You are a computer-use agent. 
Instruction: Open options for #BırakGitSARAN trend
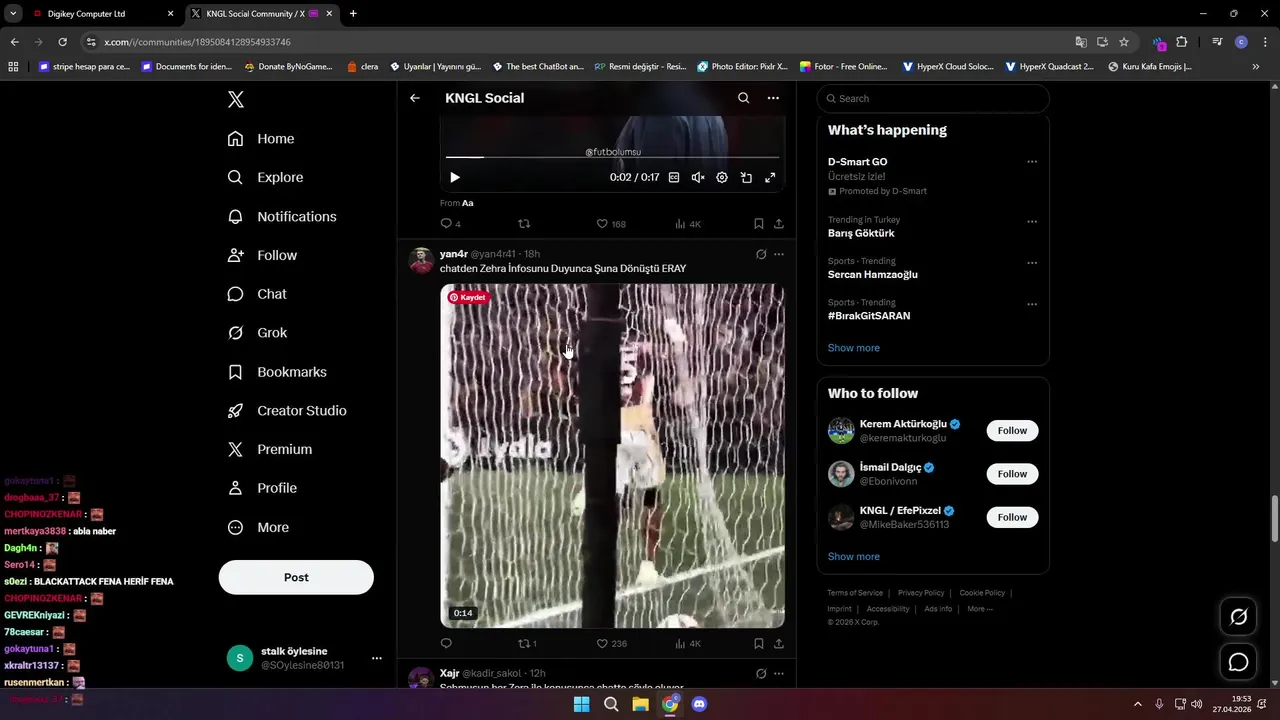(1032, 304)
